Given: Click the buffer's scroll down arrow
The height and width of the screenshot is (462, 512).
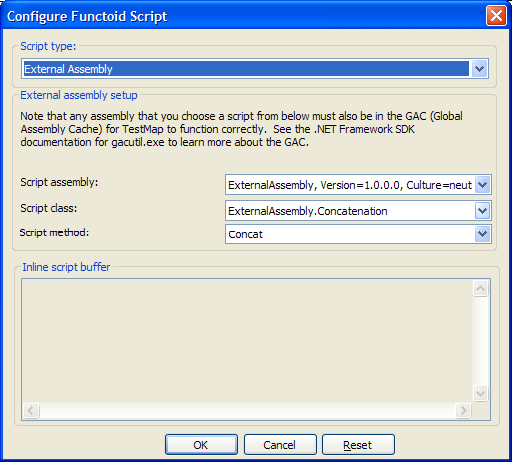Looking at the screenshot, I should pyautogui.click(x=480, y=393).
